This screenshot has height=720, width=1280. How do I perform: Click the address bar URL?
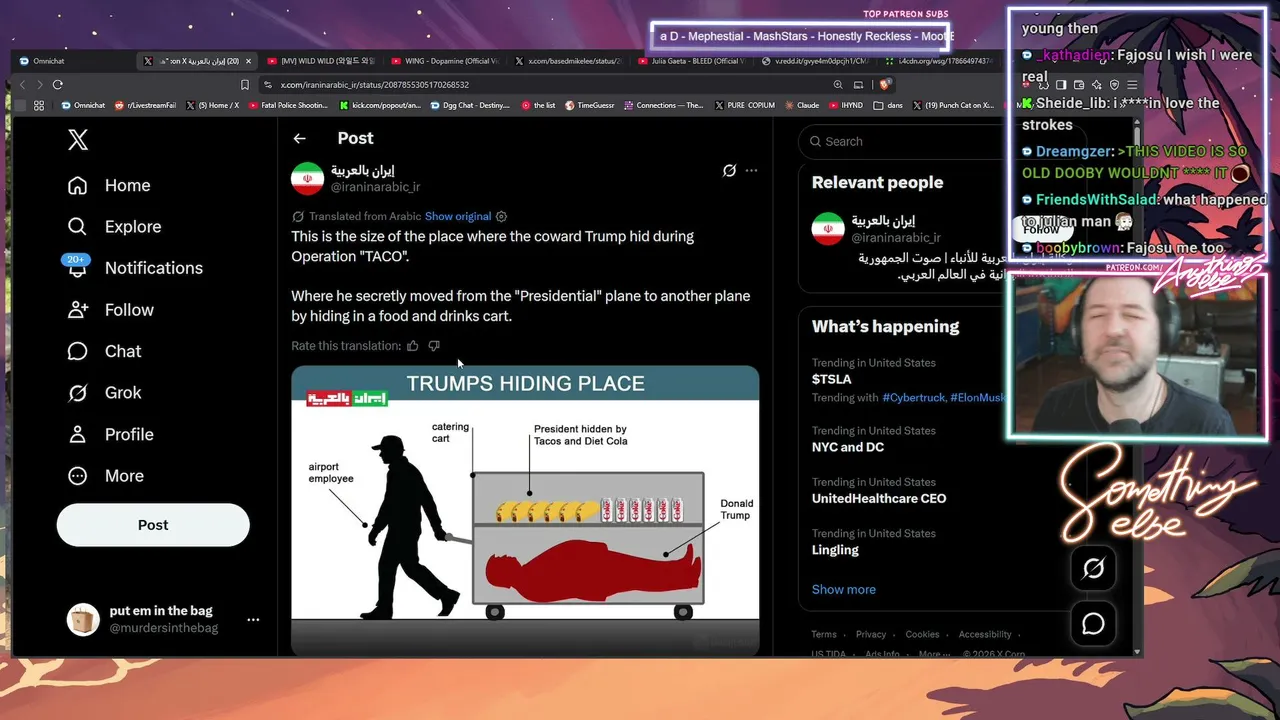click(x=375, y=85)
